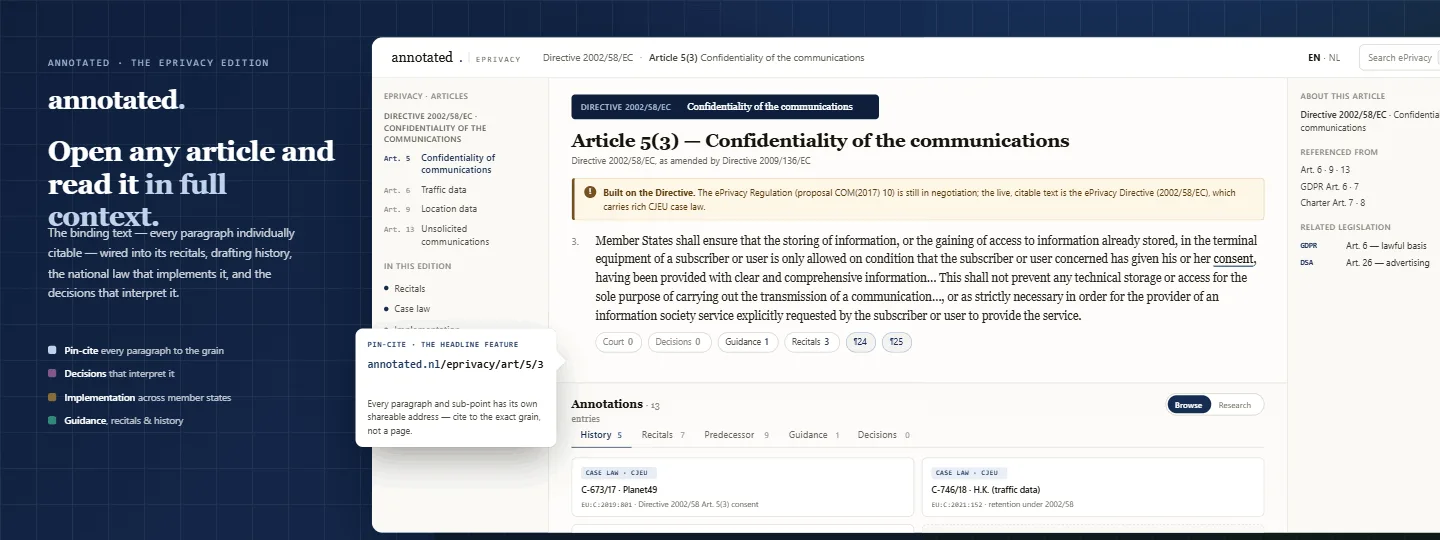Click the underlined word consent
This screenshot has height=540, width=1440.
tap(1234, 260)
